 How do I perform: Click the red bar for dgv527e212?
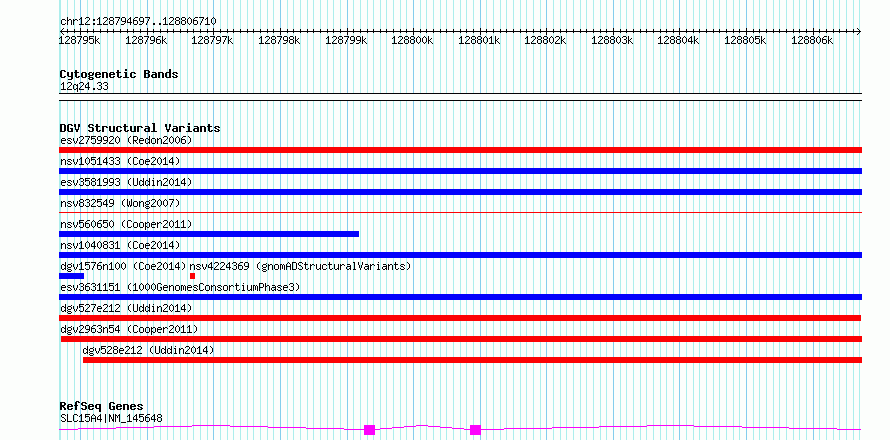pos(460,318)
